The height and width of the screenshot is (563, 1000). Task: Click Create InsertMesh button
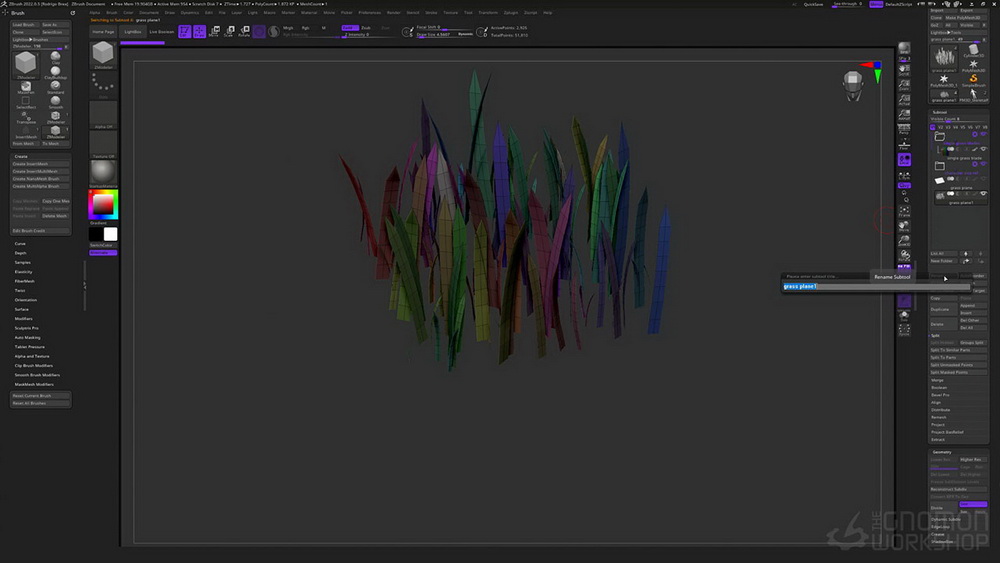[x=40, y=164]
